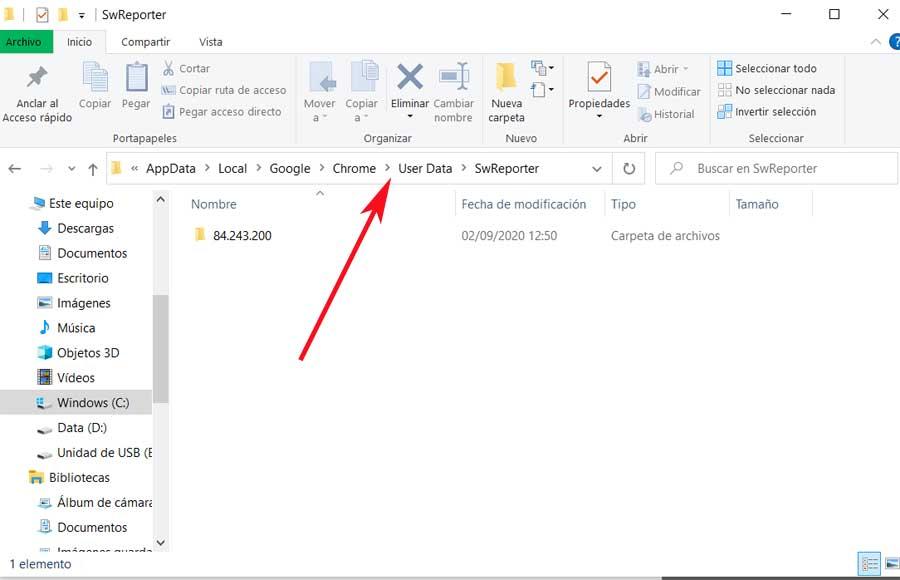
Task: Open the Archivo menu tab
Action: coord(24,42)
